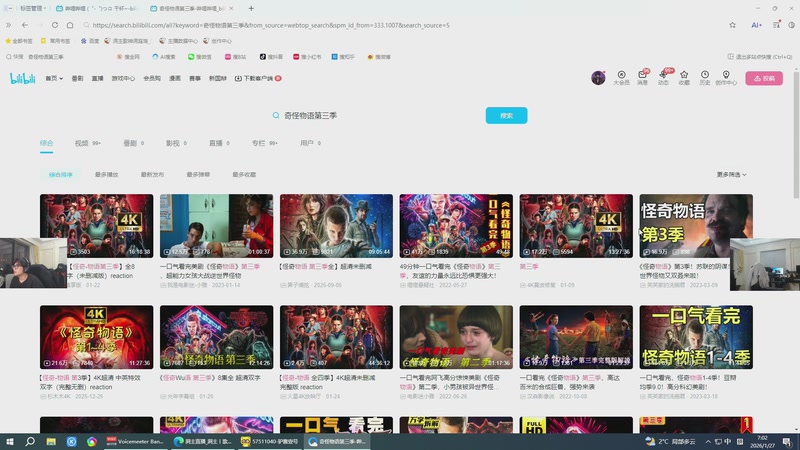Viewport: 800px width, 450px height.
Task: Select the 番剧 search tab
Action: [134, 143]
